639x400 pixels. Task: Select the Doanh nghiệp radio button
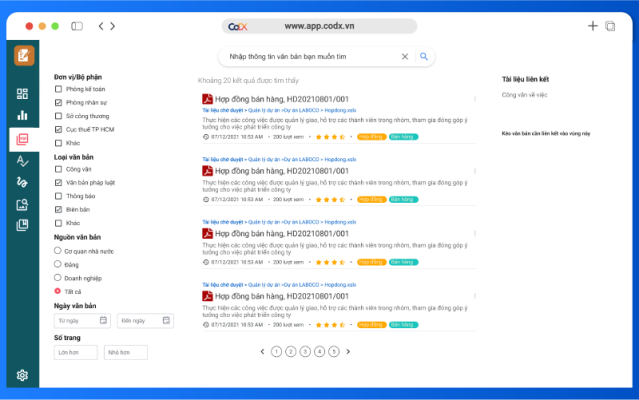tap(57, 277)
